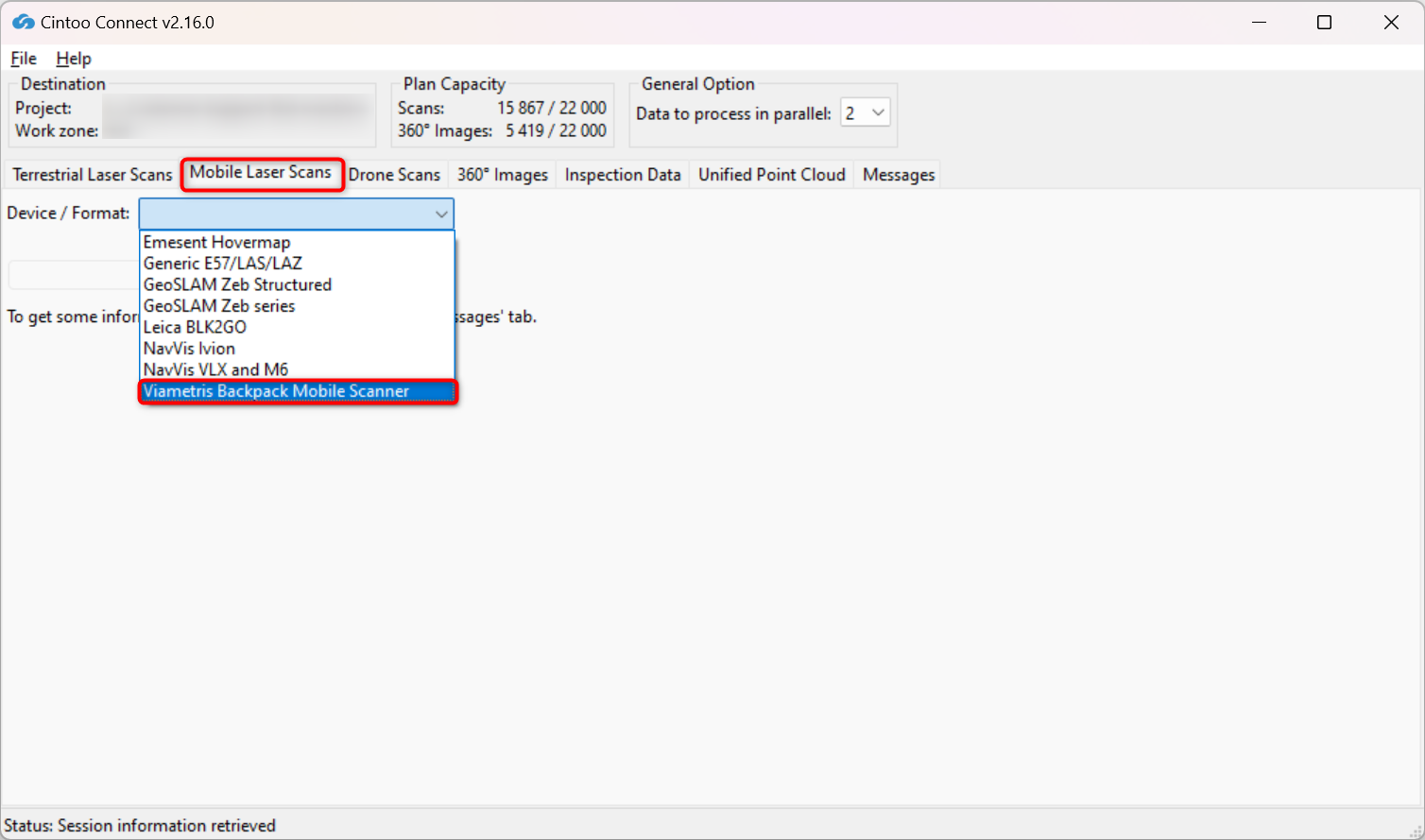The width and height of the screenshot is (1425, 840).
Task: Click the Scans capacity value 15 867 / 22 000
Action: [552, 108]
